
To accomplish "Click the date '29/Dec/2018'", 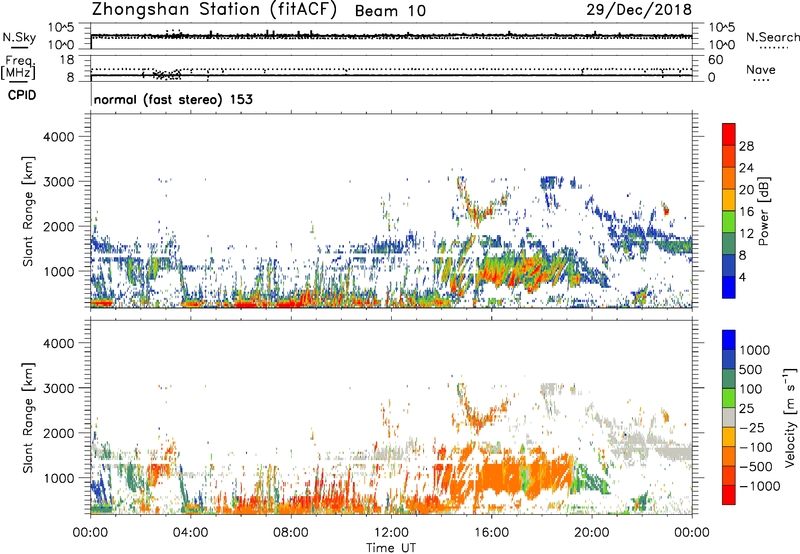I will click(639, 9).
